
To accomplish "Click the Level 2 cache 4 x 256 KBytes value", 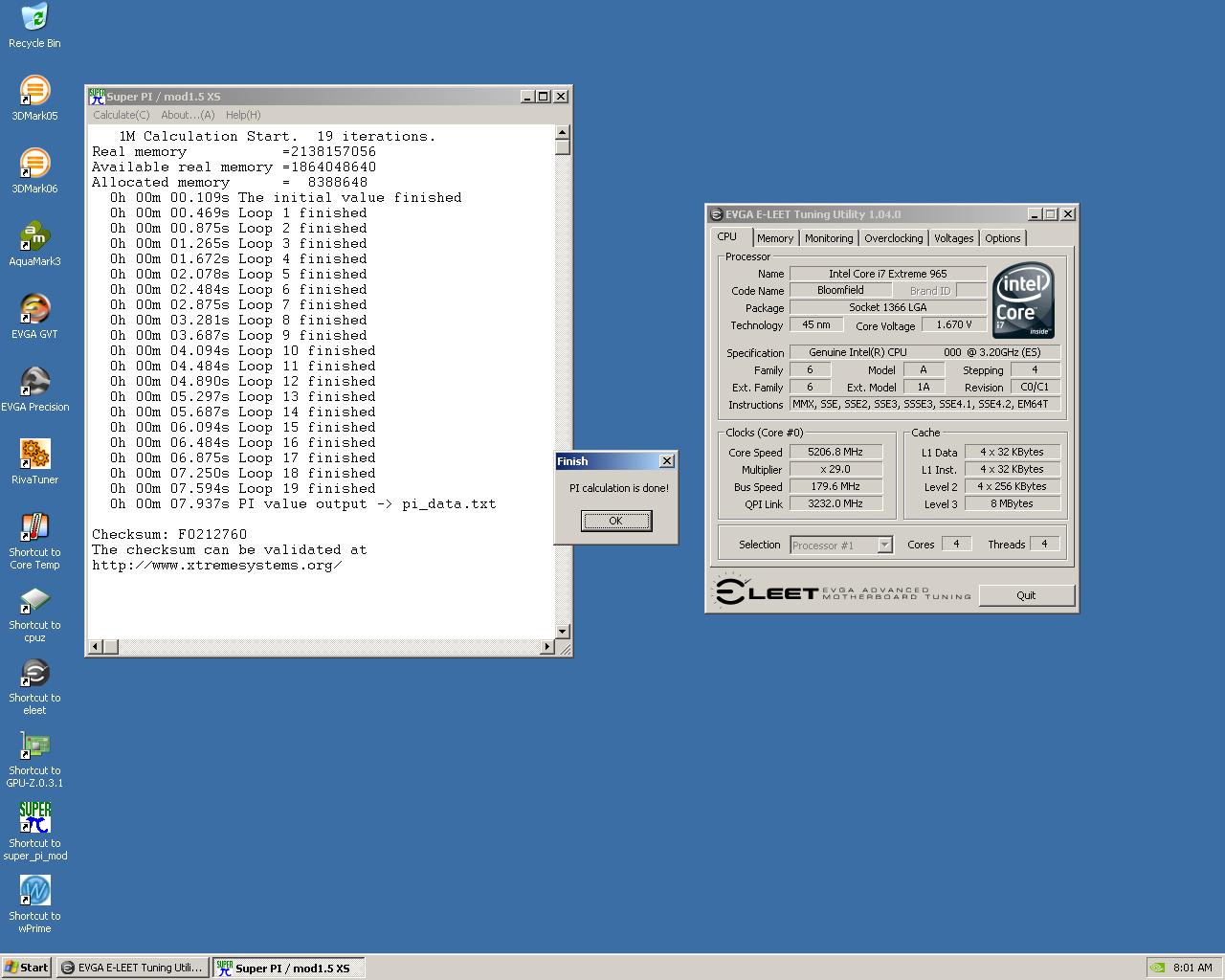I will [x=1012, y=487].
